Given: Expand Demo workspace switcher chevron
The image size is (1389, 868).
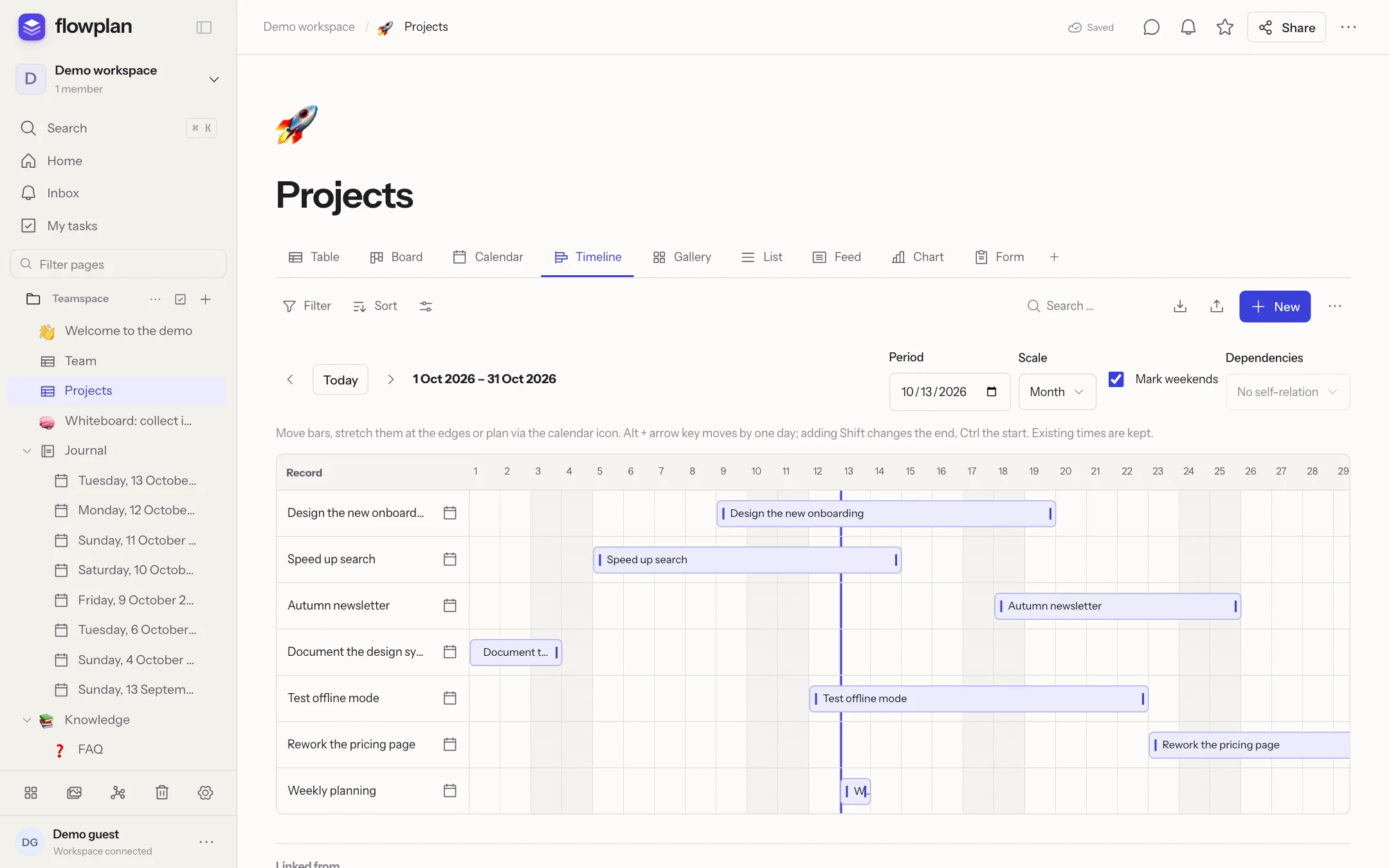Looking at the screenshot, I should click(x=214, y=79).
